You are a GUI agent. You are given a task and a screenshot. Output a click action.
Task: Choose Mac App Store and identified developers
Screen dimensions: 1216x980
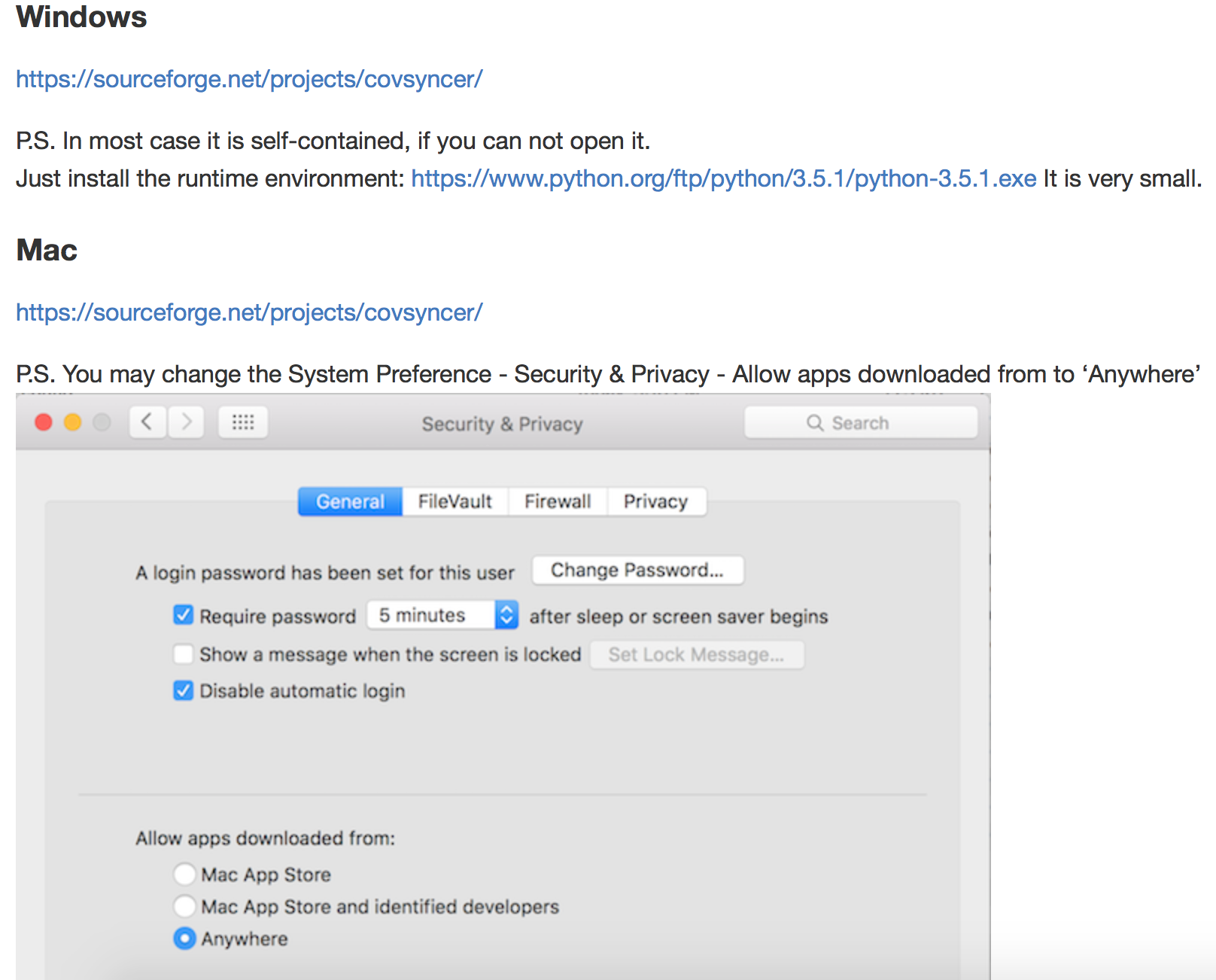[x=184, y=906]
